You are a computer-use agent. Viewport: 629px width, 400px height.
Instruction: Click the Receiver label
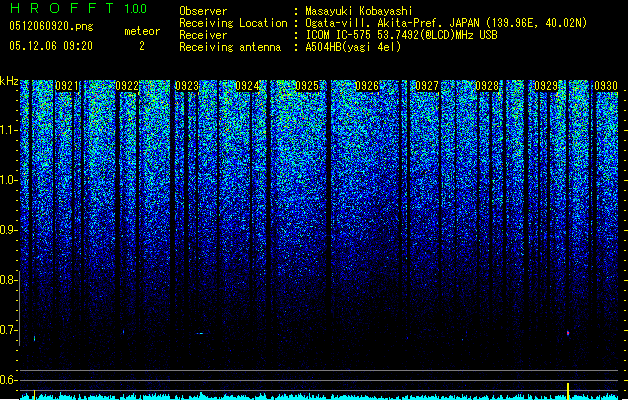coord(203,35)
